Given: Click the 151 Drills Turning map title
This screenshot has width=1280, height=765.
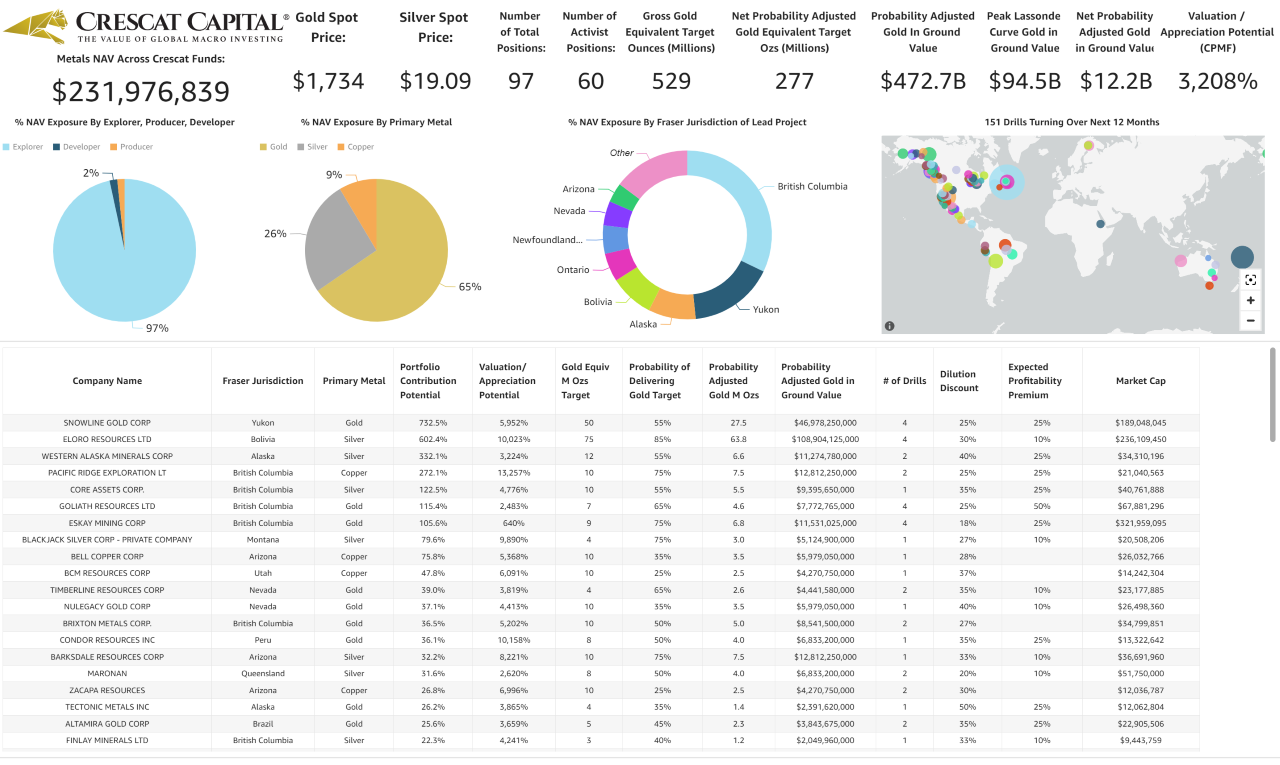Looking at the screenshot, I should click(x=1072, y=122).
